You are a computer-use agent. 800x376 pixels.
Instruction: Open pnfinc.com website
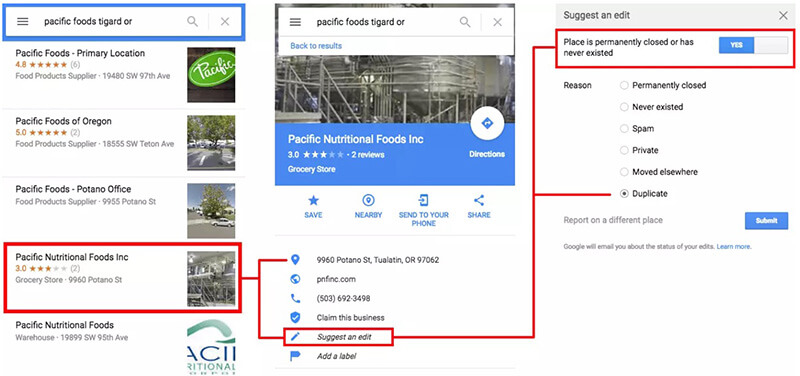pyautogui.click(x=336, y=279)
